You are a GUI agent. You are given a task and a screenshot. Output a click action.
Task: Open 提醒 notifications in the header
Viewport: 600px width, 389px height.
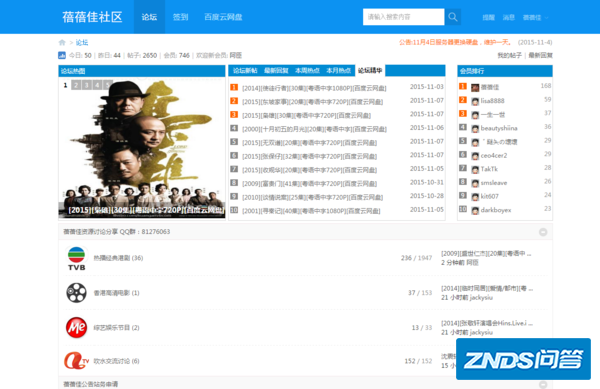tap(489, 17)
